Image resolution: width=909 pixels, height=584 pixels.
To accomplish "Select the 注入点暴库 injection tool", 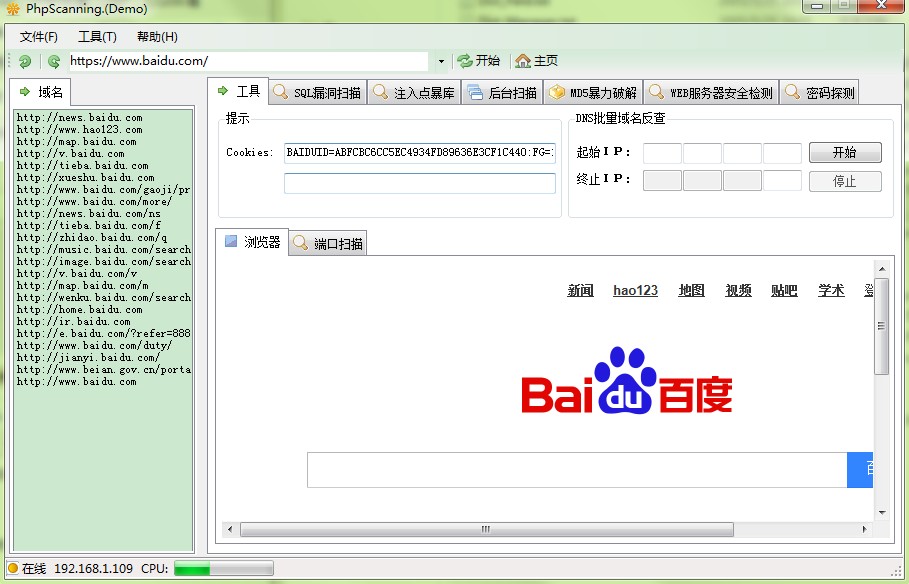I will (x=414, y=91).
